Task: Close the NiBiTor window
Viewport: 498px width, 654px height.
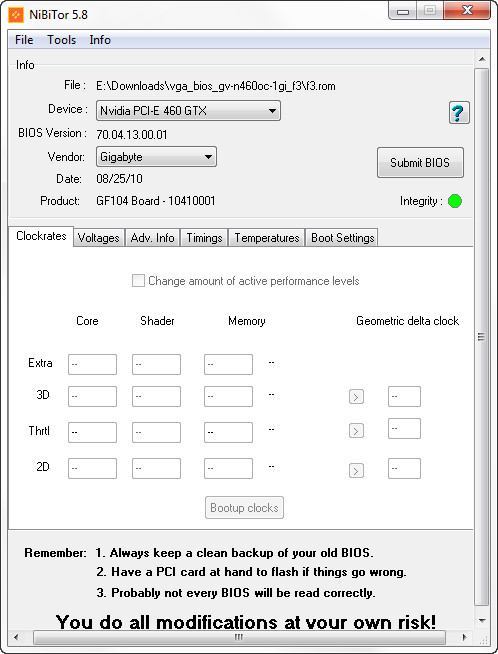Action: [x=467, y=10]
